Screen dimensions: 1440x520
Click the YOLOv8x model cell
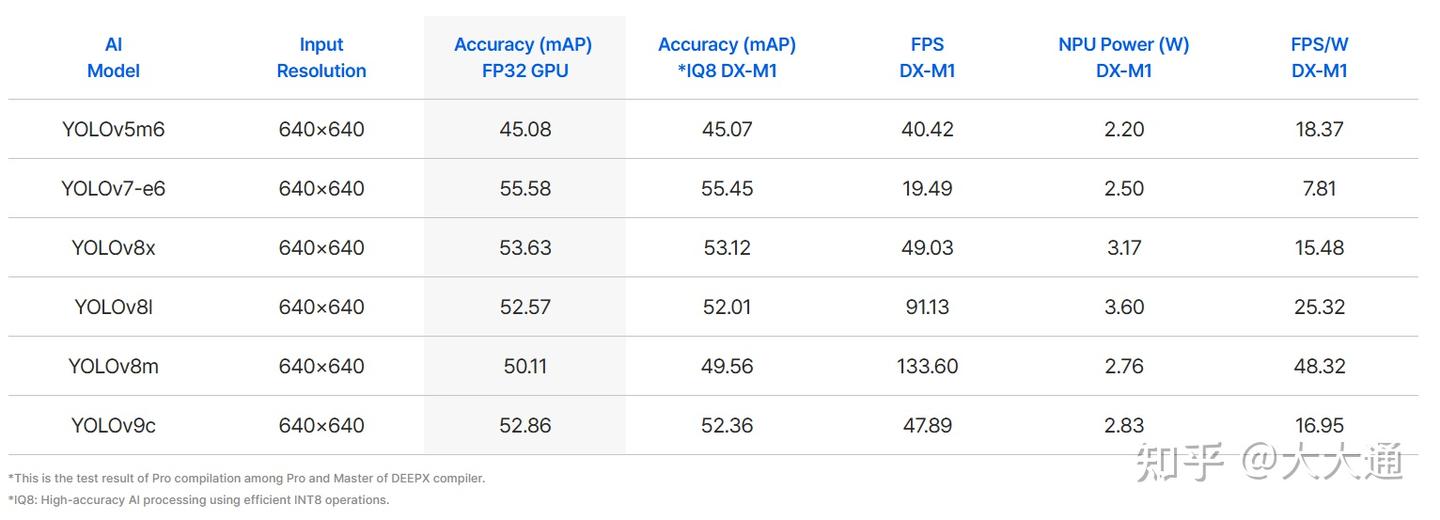click(x=113, y=248)
